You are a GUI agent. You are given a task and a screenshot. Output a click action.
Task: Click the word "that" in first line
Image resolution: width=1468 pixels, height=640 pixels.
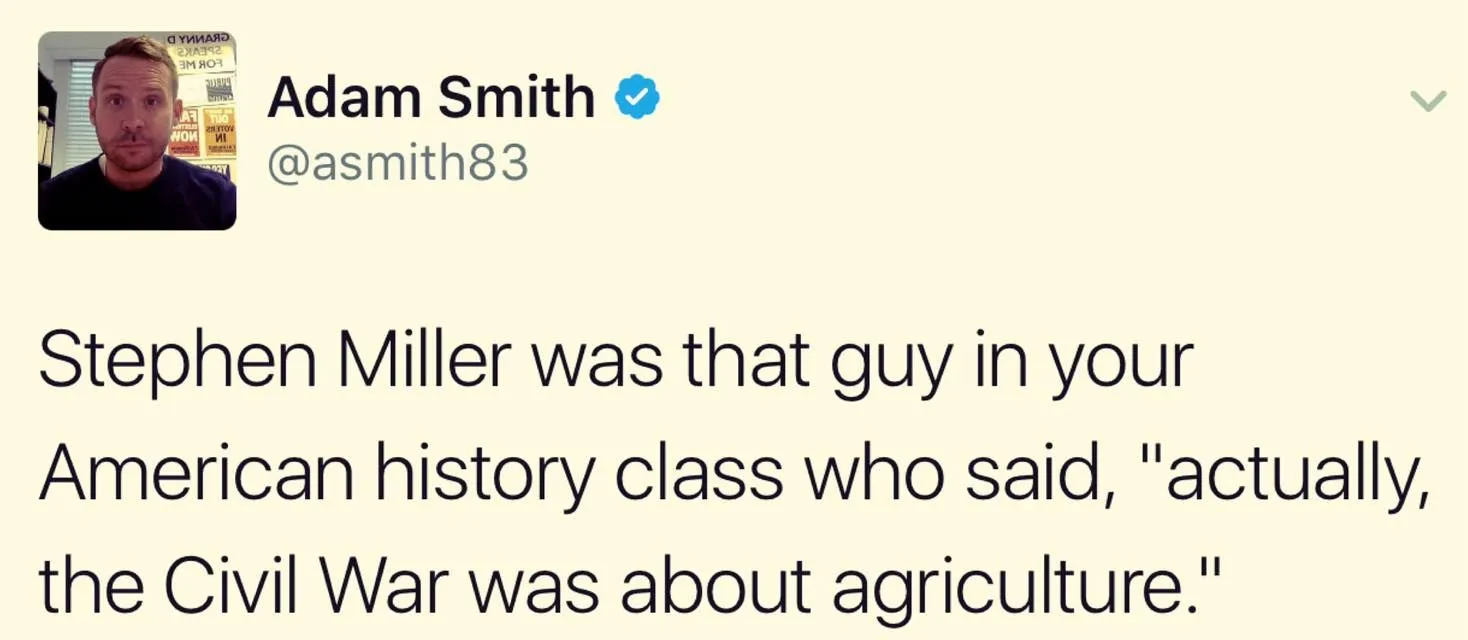749,361
